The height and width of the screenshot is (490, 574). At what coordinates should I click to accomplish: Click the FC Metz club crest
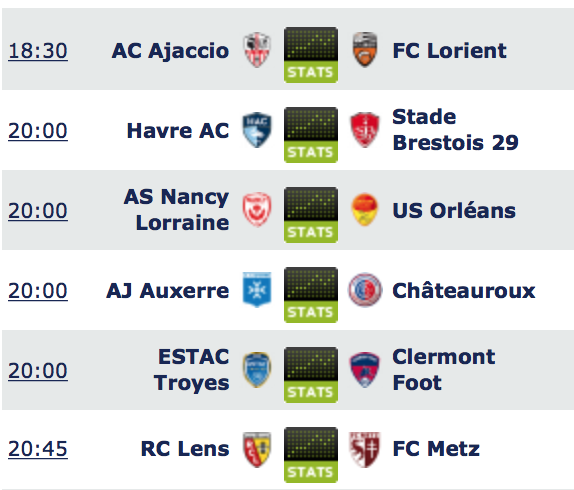pyautogui.click(x=365, y=450)
